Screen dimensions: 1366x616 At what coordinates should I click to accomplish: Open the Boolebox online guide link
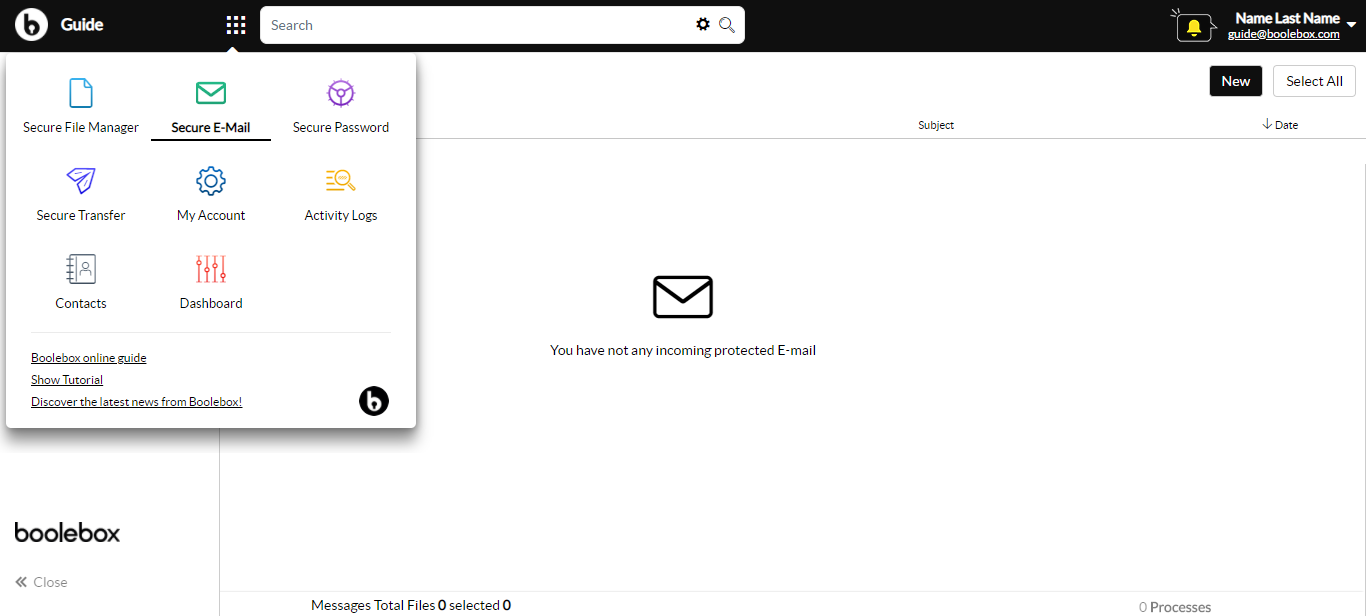pyautogui.click(x=89, y=358)
